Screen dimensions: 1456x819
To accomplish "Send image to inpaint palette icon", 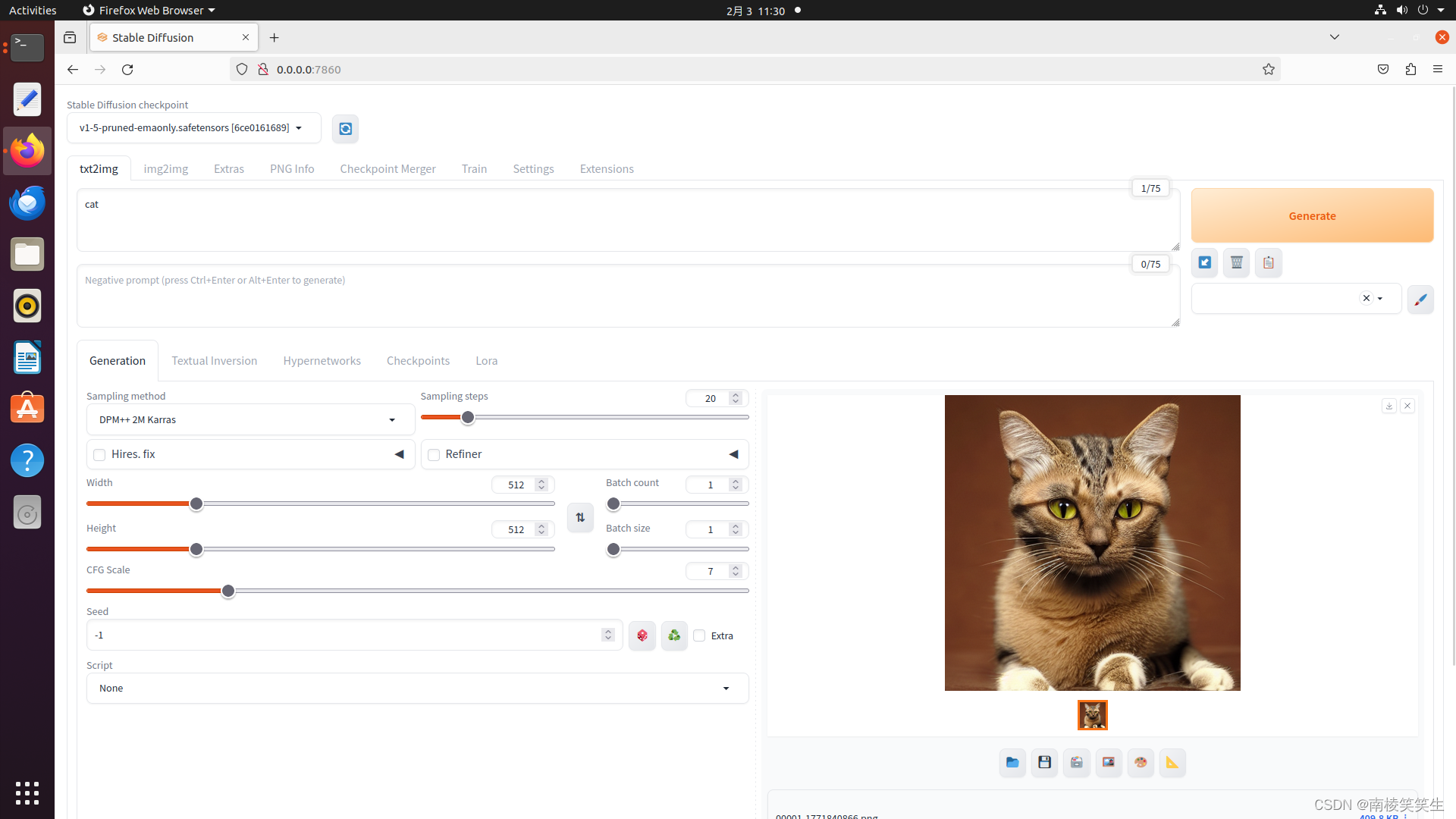I will 1141,763.
